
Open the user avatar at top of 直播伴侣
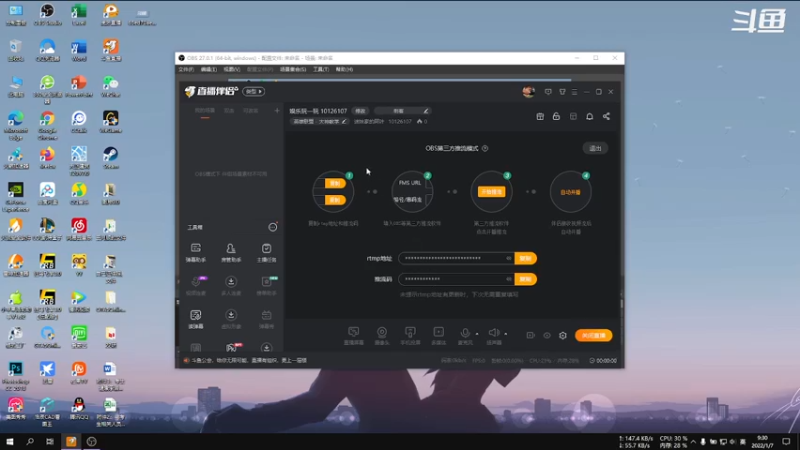(529, 91)
